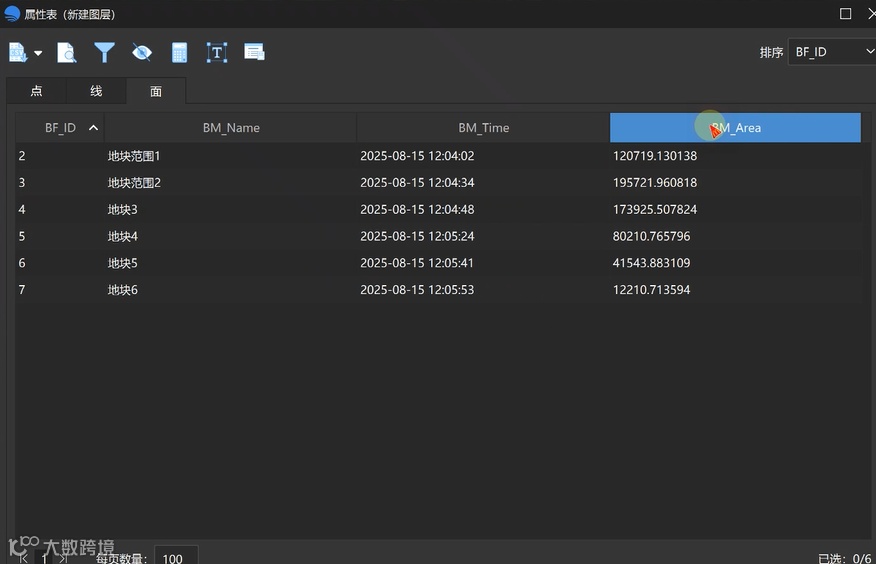Click the area value 12210.713594
876x564 pixels.
(651, 290)
